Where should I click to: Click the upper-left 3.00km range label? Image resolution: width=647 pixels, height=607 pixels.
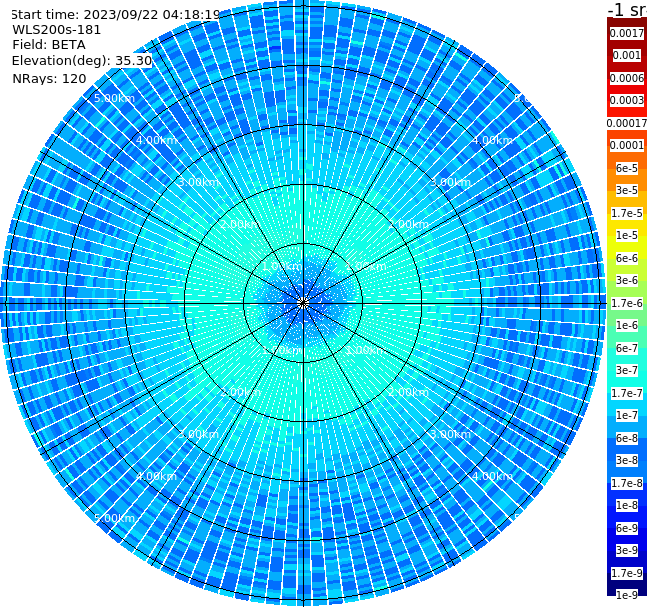click(x=198, y=182)
